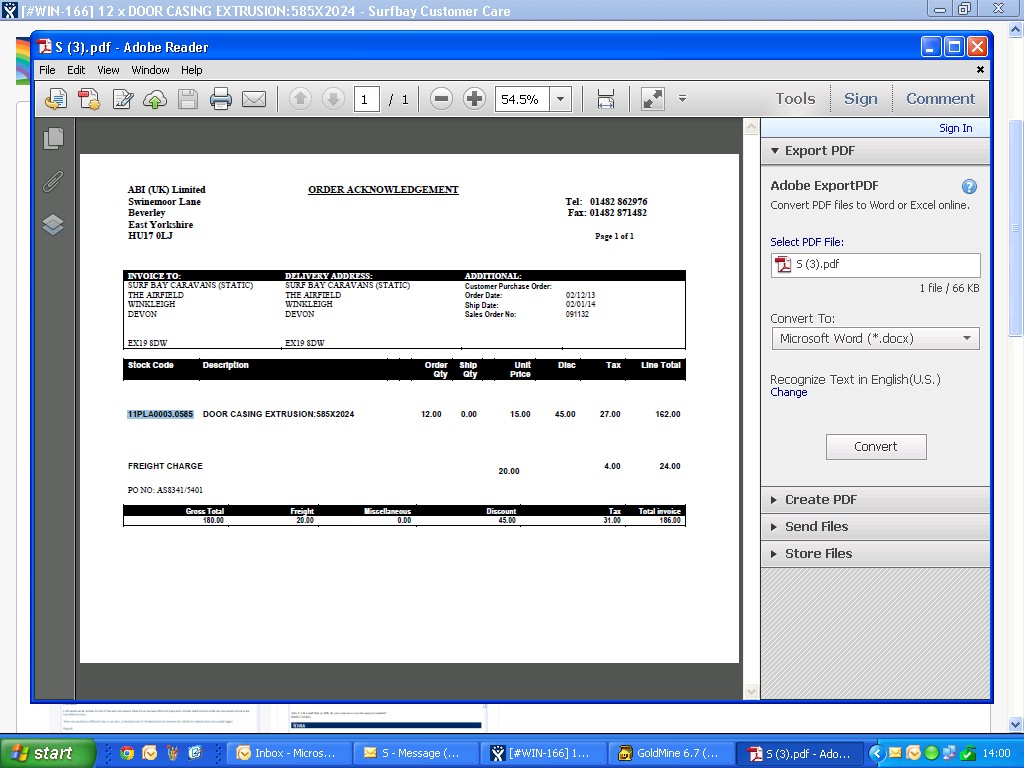Open the attachments paperclip panel
The image size is (1024, 768).
53,181
